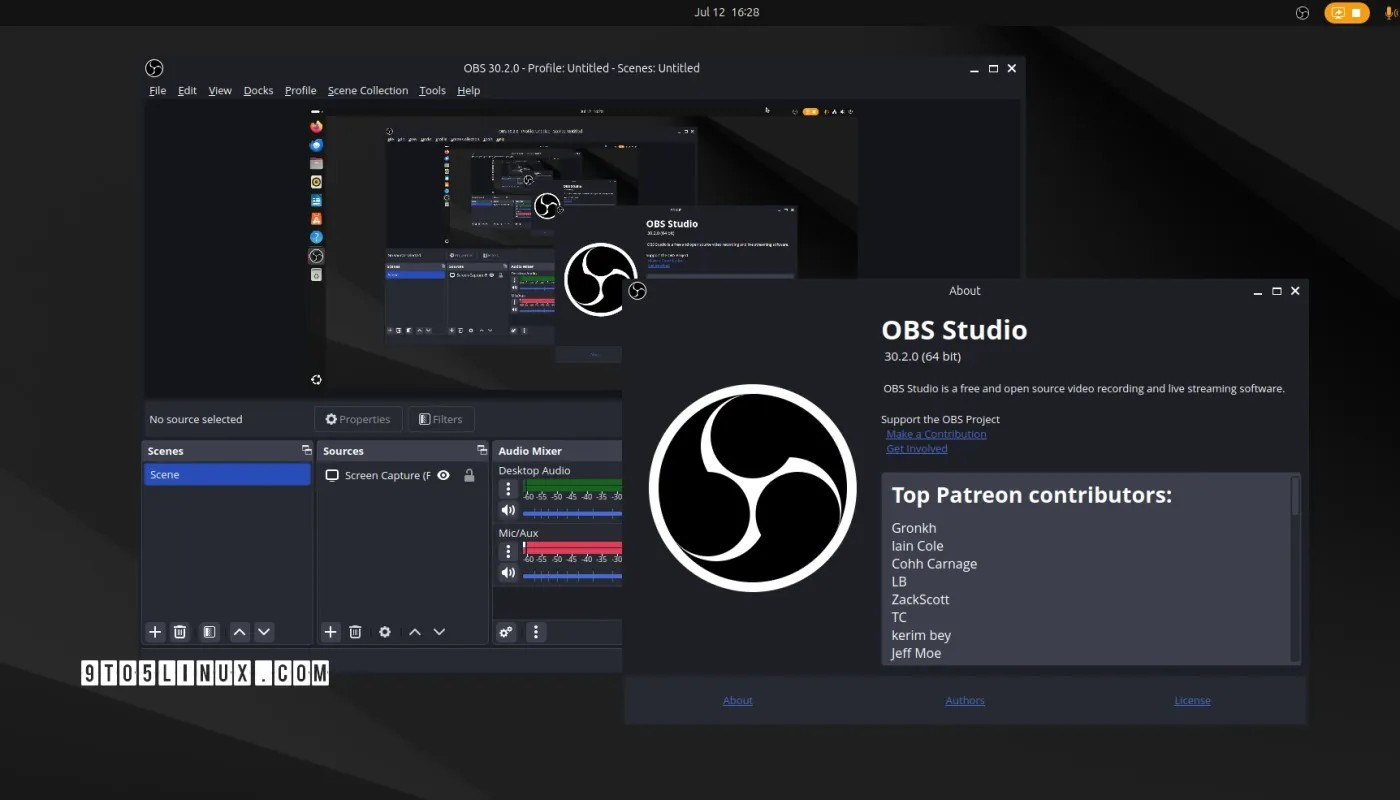Click the Filters button
Image resolution: width=1400 pixels, height=800 pixels.
point(441,419)
